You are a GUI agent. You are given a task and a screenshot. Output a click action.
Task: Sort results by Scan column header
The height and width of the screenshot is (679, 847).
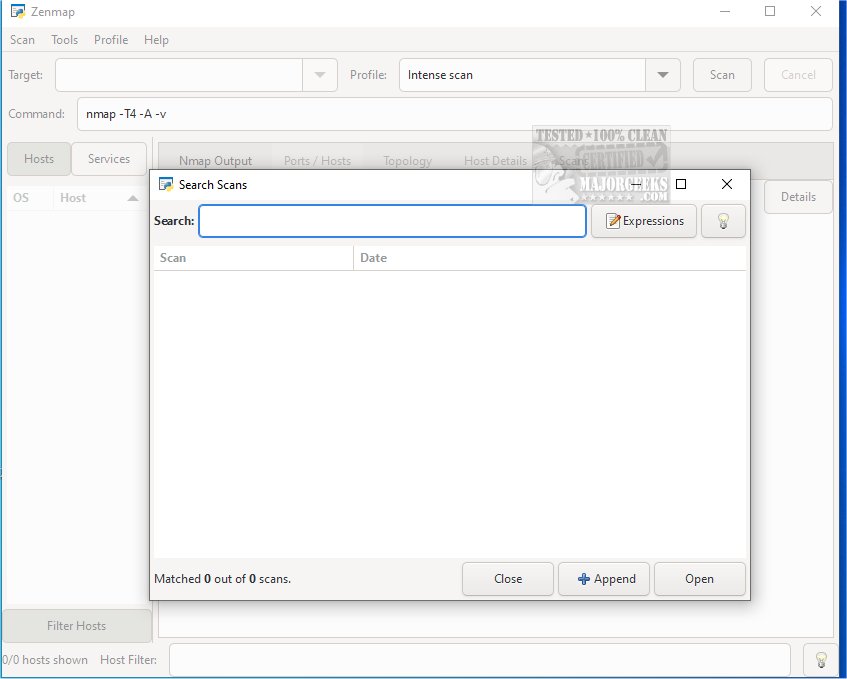253,258
